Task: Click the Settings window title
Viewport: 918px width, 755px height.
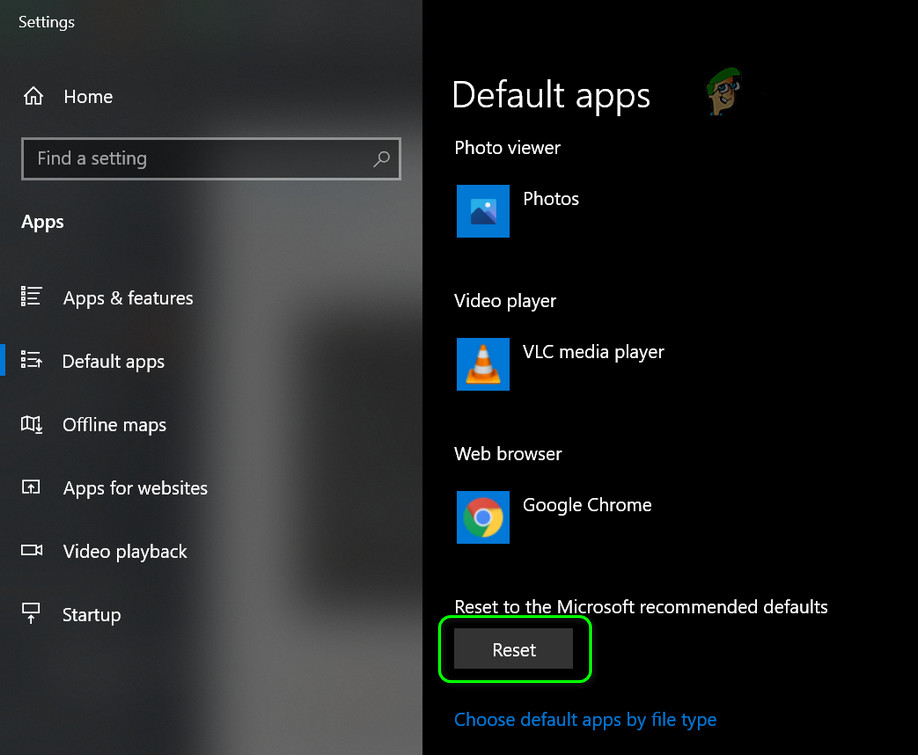Action: point(46,22)
